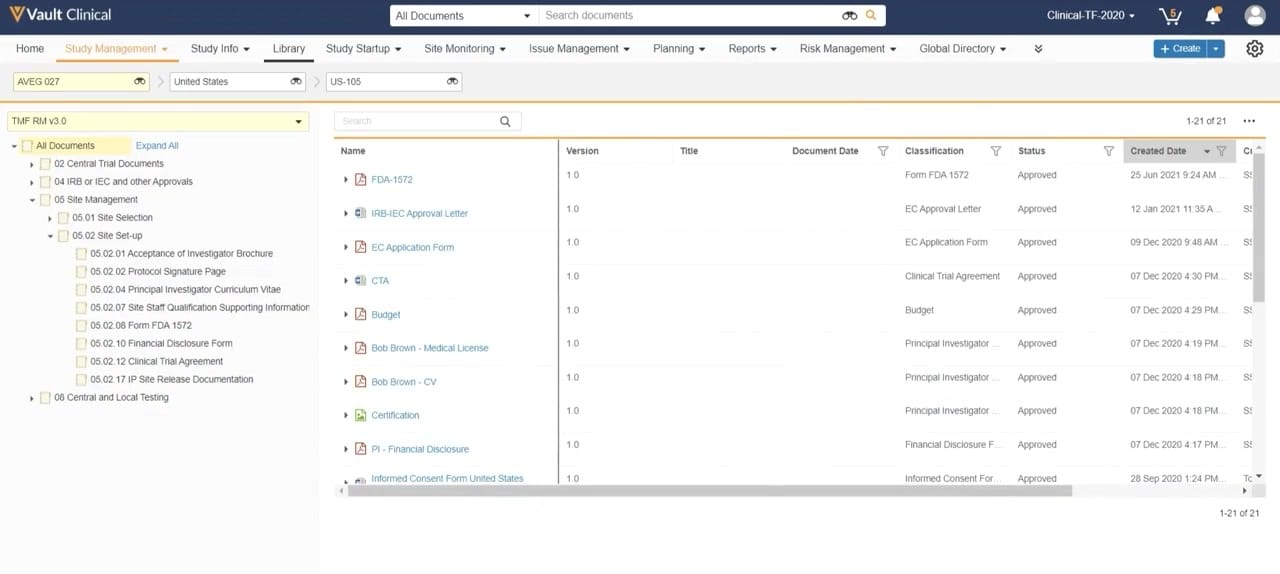
Task: Click PDF icon beside FDA-1572
Action: point(361,180)
